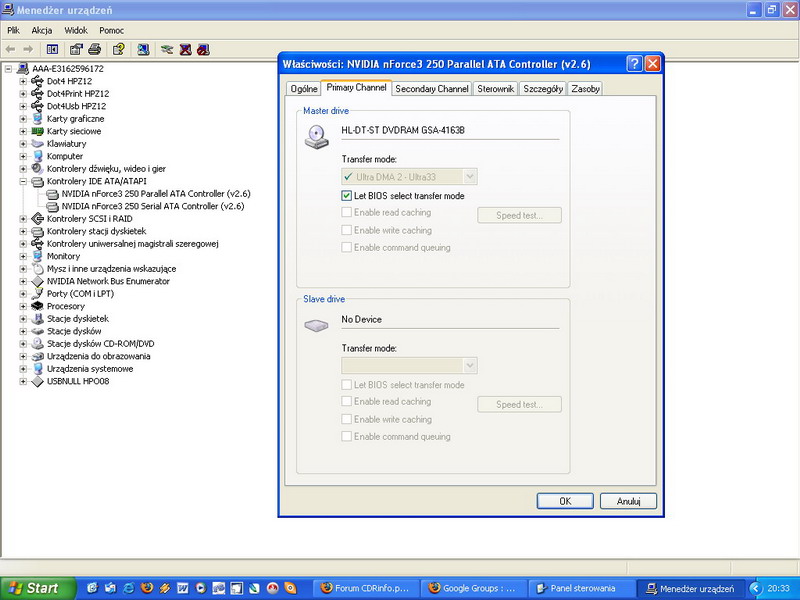The height and width of the screenshot is (600, 800).
Task: Toggle Master drive Enable command queuing checkbox
Action: (x=346, y=247)
